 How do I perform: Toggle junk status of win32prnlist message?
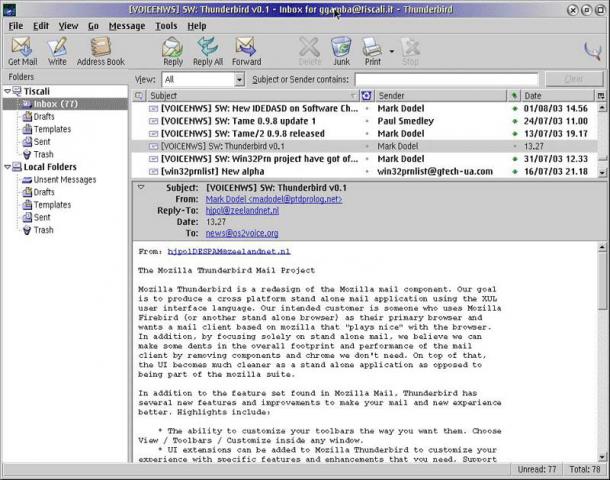pos(366,172)
